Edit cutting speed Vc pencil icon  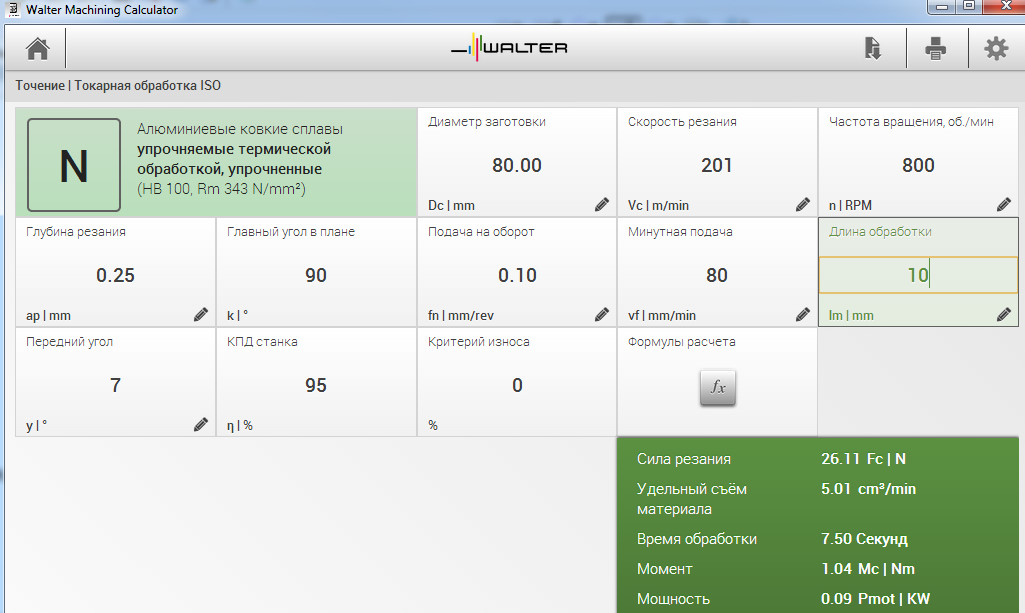[x=803, y=205]
